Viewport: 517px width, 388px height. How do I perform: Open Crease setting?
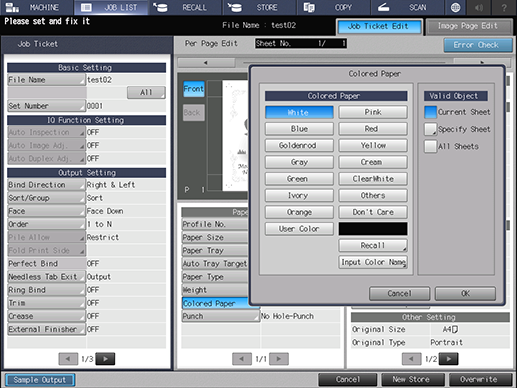[x=46, y=316]
